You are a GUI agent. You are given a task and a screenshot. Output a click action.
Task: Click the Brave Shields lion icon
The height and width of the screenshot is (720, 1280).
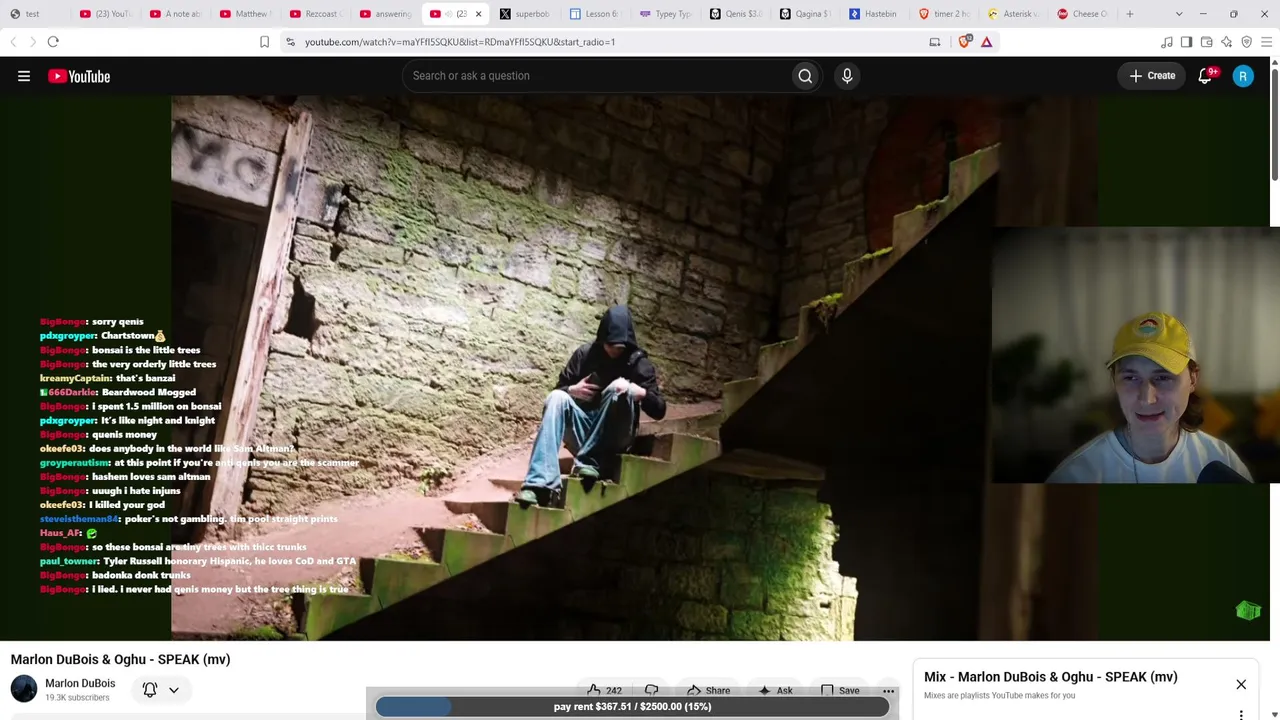coord(965,42)
